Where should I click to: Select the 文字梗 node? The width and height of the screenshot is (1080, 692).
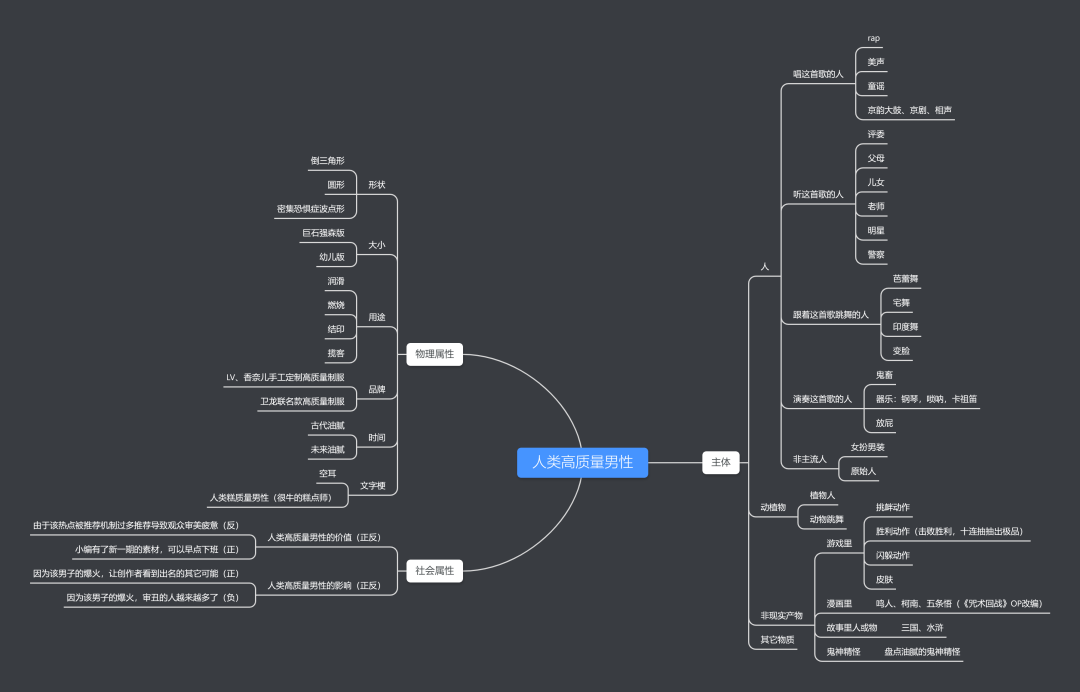[373, 486]
